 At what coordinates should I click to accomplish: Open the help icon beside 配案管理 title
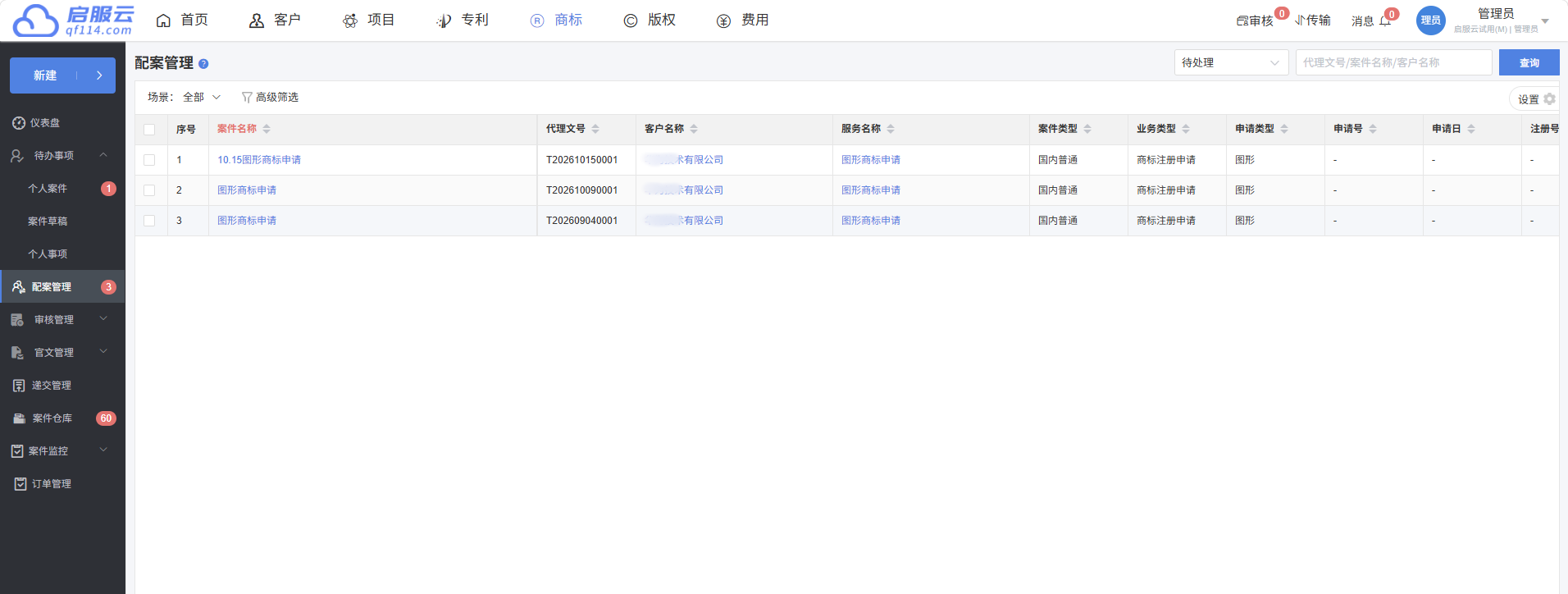[x=203, y=64]
